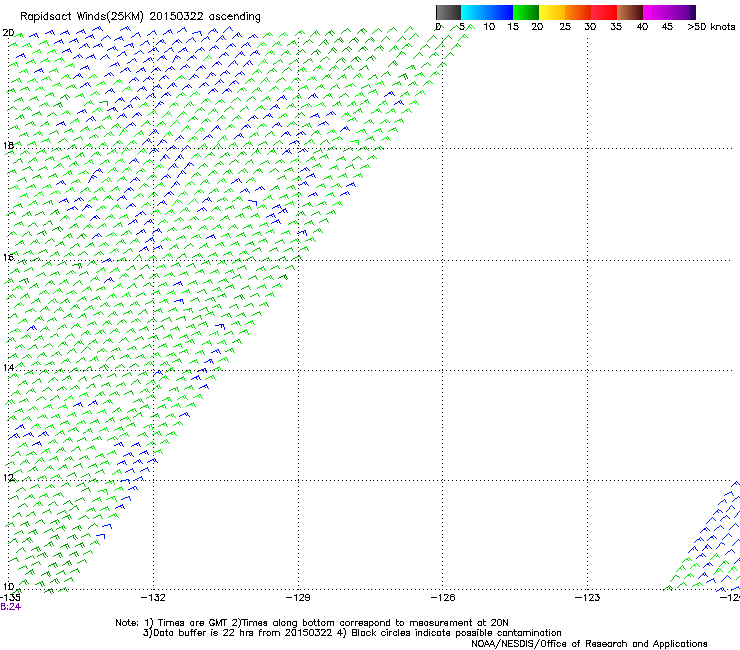Click the '45' label under the color bar
Image resolution: width=740 pixels, height=650 pixels.
(667, 26)
